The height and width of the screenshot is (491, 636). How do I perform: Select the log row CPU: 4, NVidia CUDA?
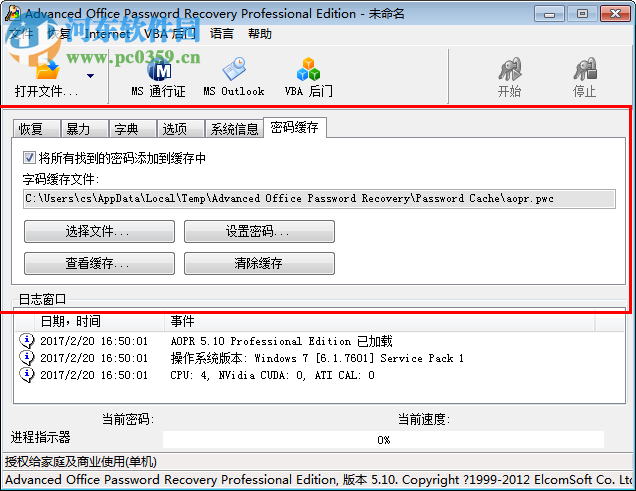320,375
